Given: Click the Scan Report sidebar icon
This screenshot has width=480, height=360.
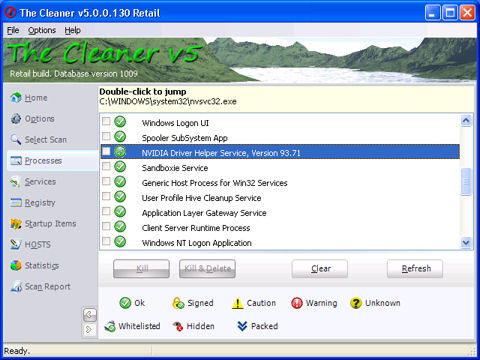Looking at the screenshot, I should (x=16, y=286).
